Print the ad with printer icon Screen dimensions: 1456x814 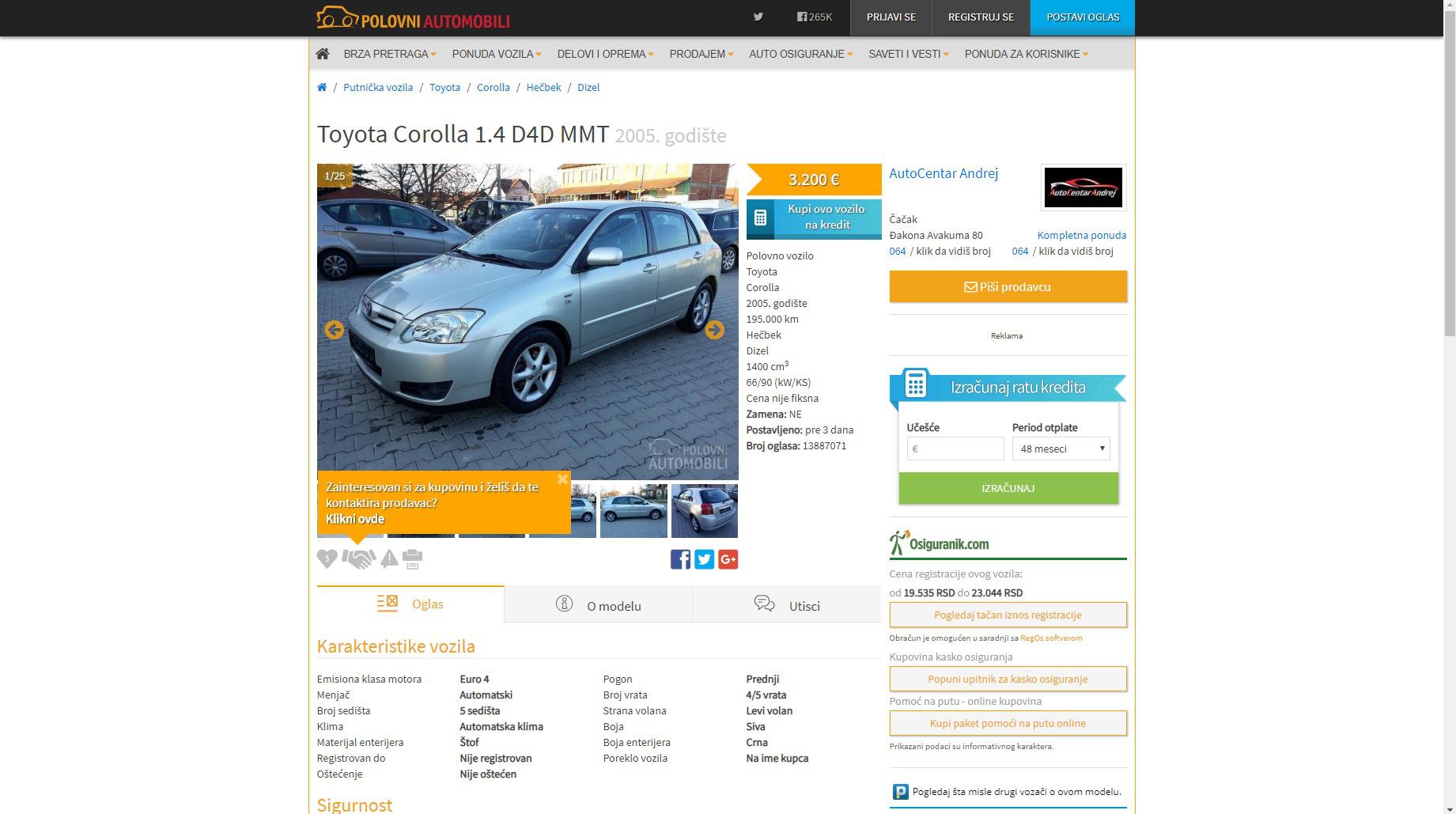coord(412,559)
